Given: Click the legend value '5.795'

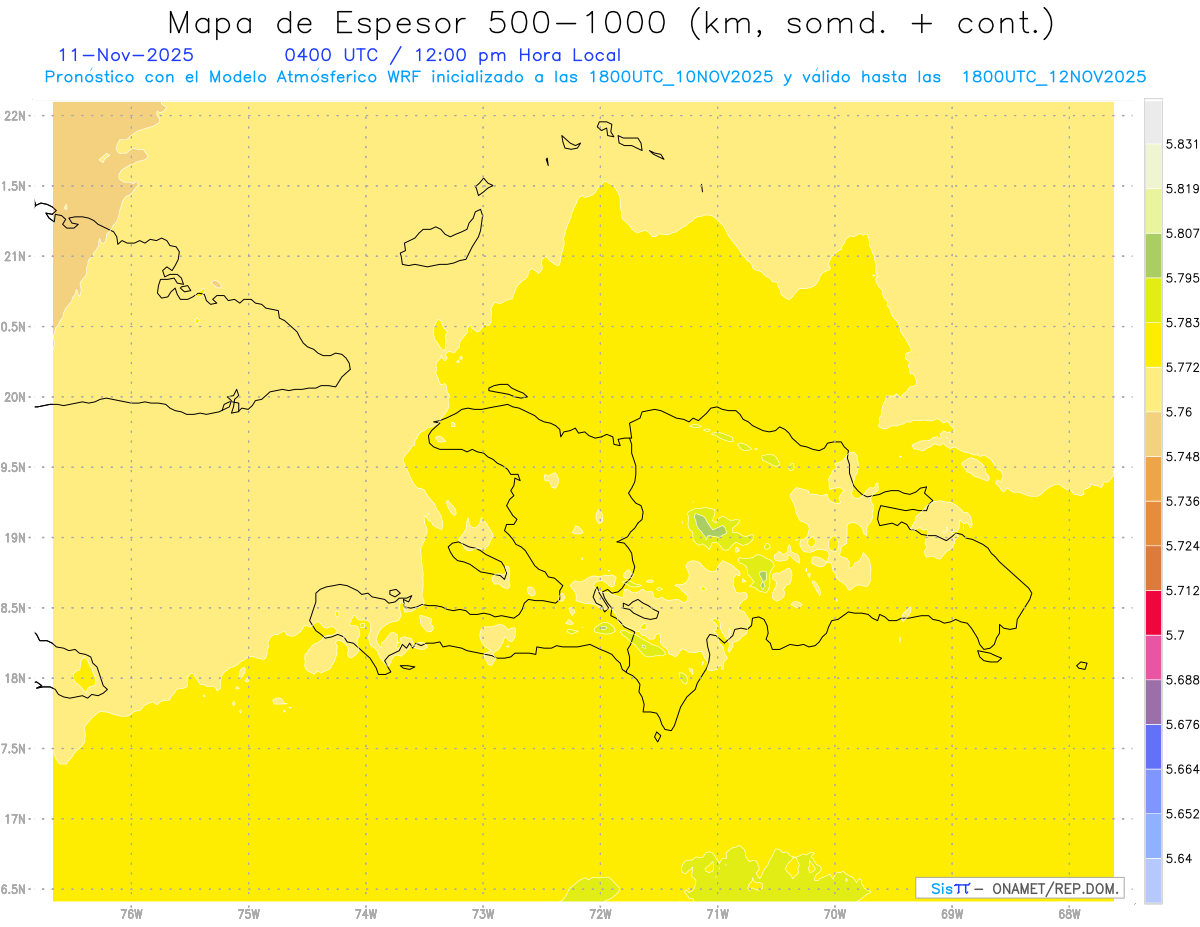Looking at the screenshot, I should (1183, 278).
